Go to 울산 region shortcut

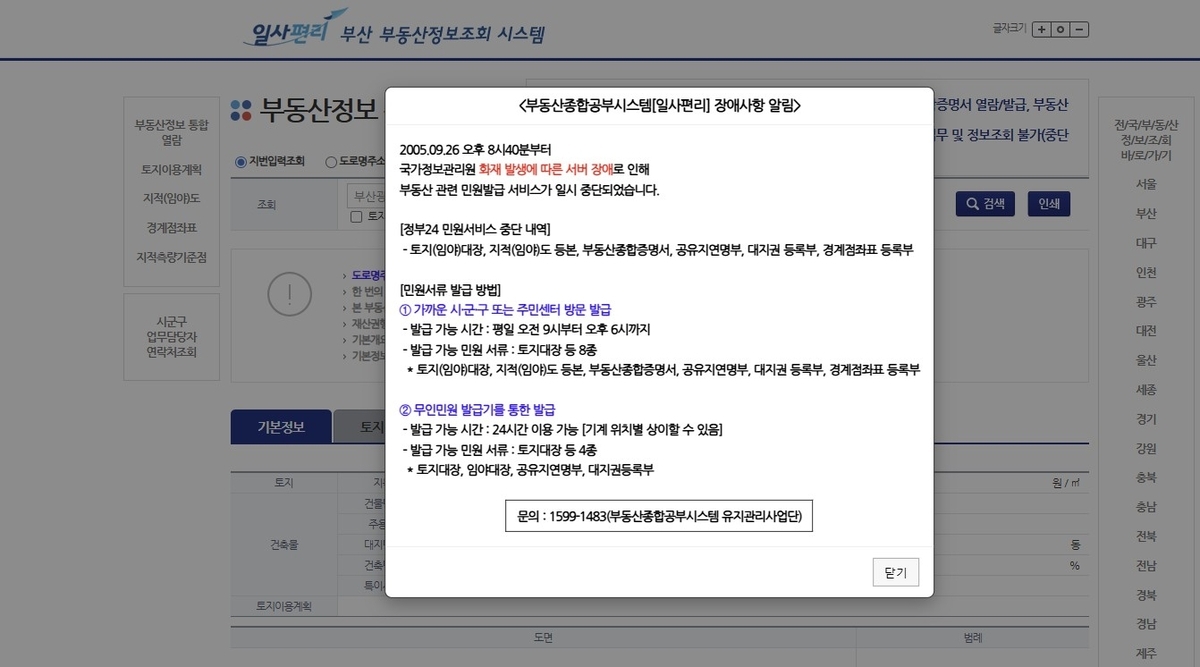1146,361
